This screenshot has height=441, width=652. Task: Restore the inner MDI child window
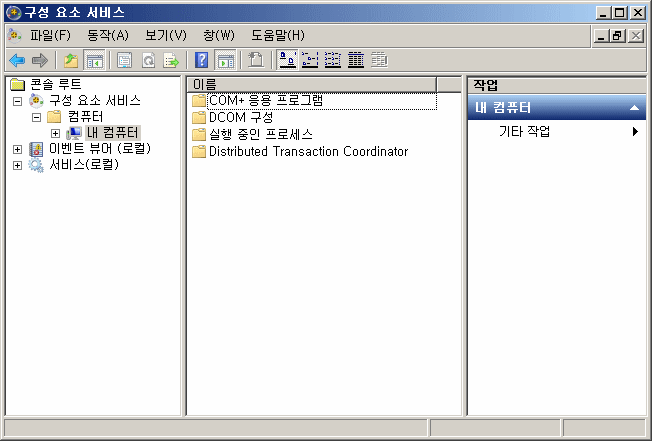pyautogui.click(x=617, y=36)
